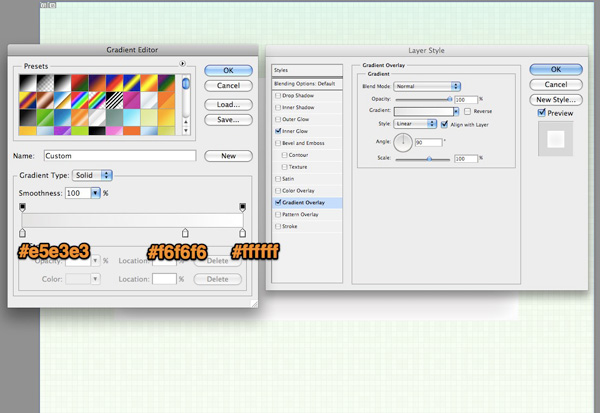This screenshot has width=600, height=413.
Task: Select the black-to-transparent checkerboard gradient preset
Action: 45,83
